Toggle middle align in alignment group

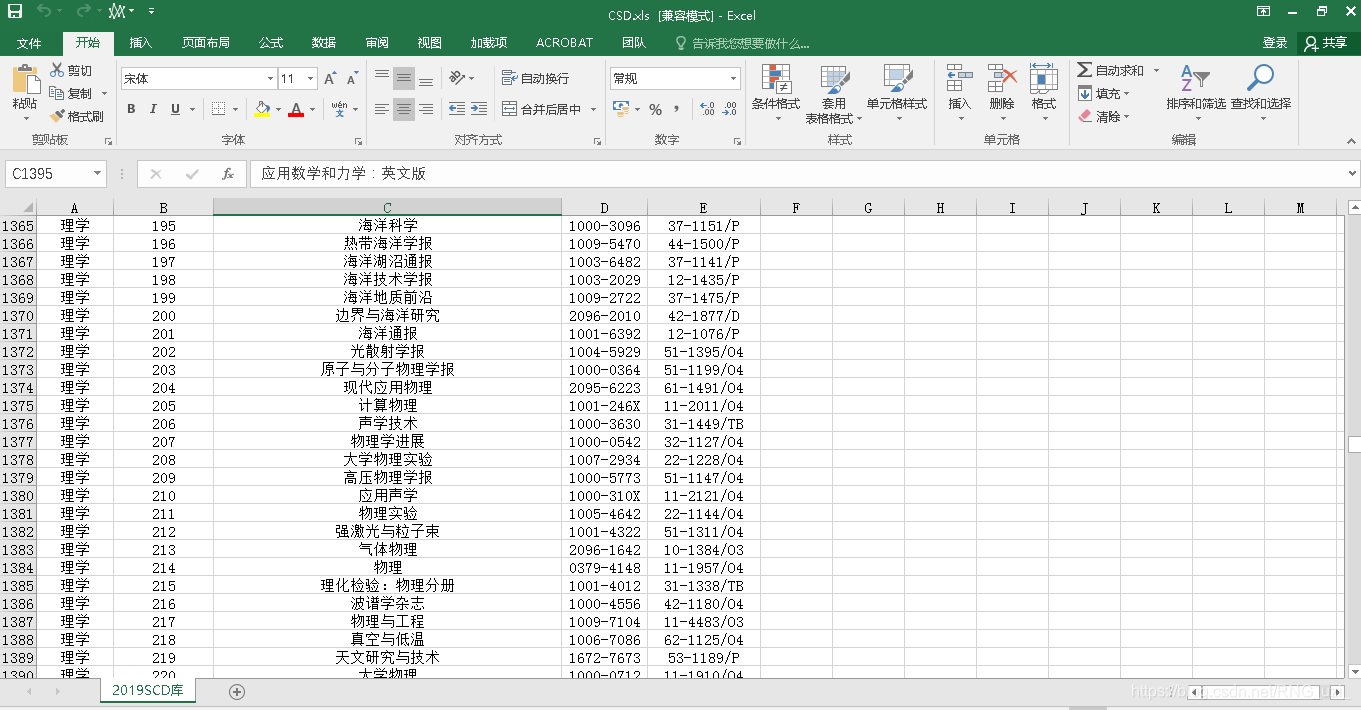click(x=404, y=78)
